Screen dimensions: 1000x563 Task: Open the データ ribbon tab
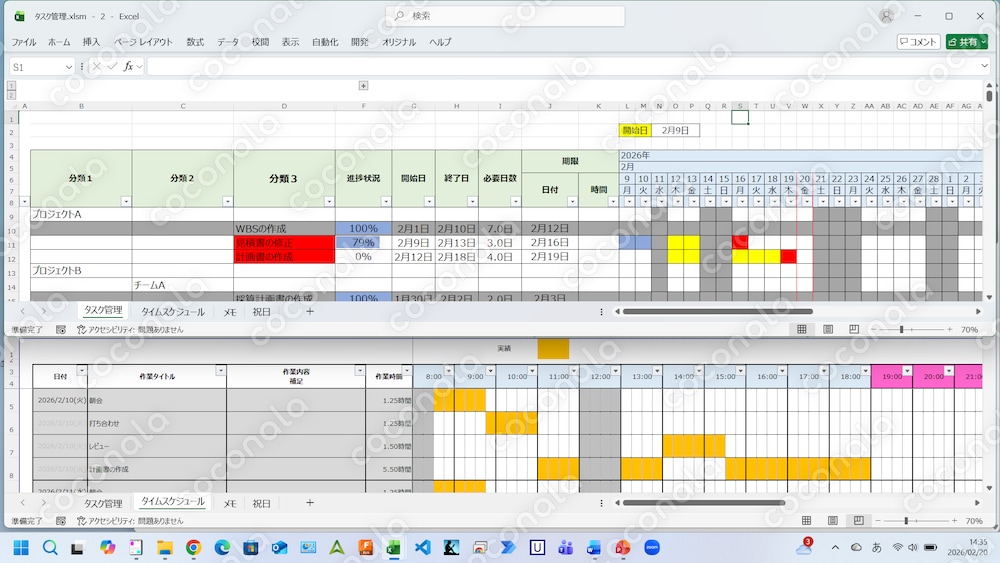pyautogui.click(x=228, y=42)
